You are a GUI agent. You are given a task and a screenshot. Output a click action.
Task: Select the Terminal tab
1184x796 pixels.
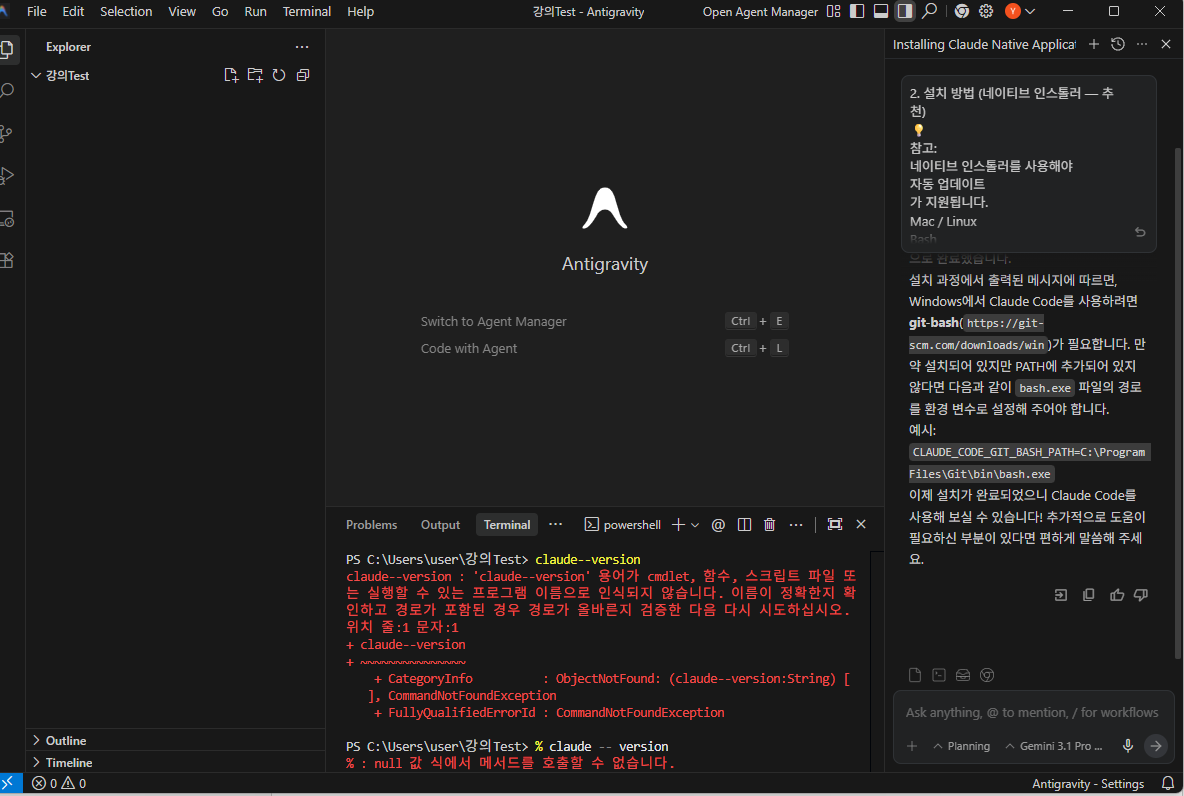tap(507, 525)
